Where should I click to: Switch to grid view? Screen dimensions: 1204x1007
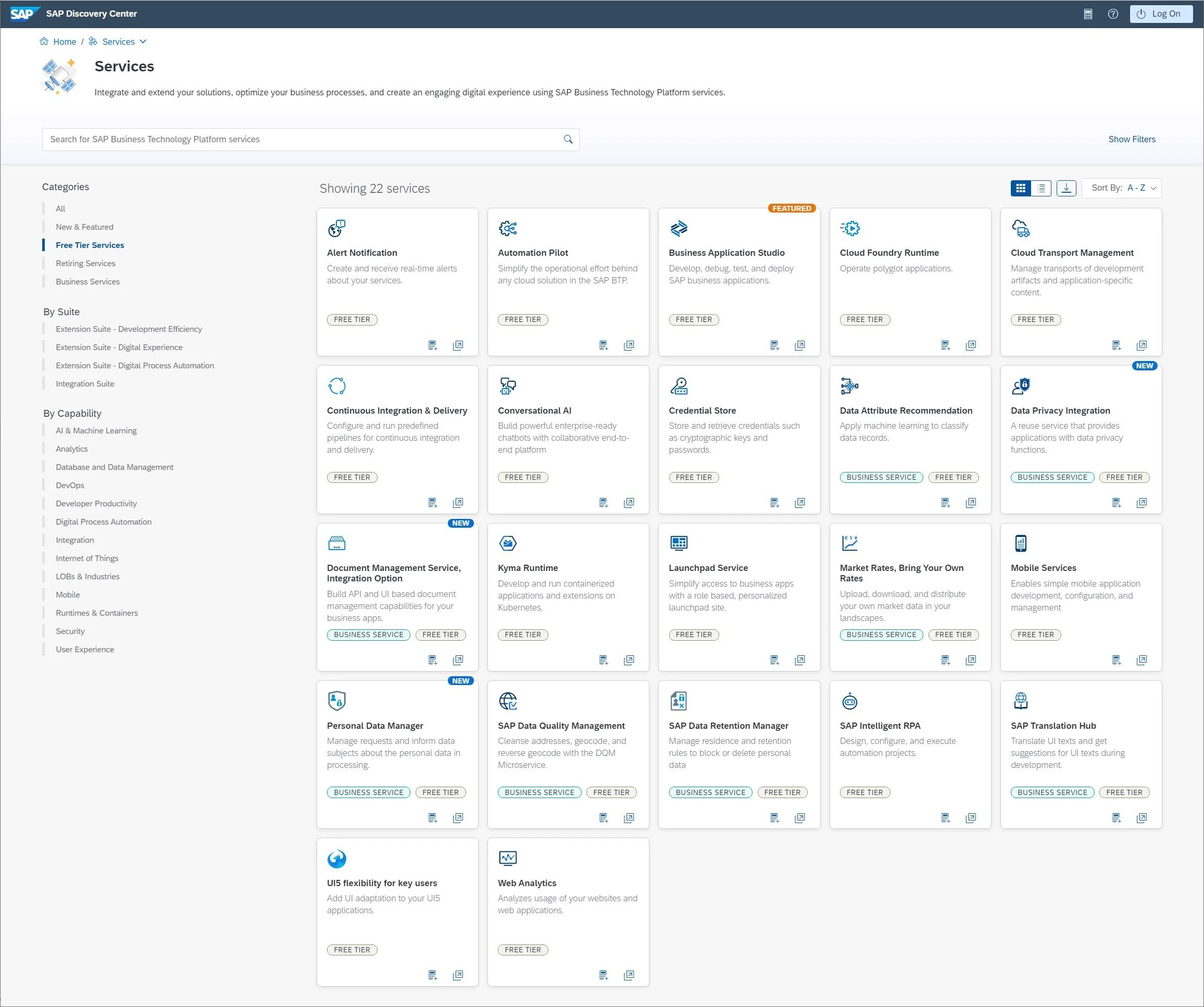(1021, 188)
